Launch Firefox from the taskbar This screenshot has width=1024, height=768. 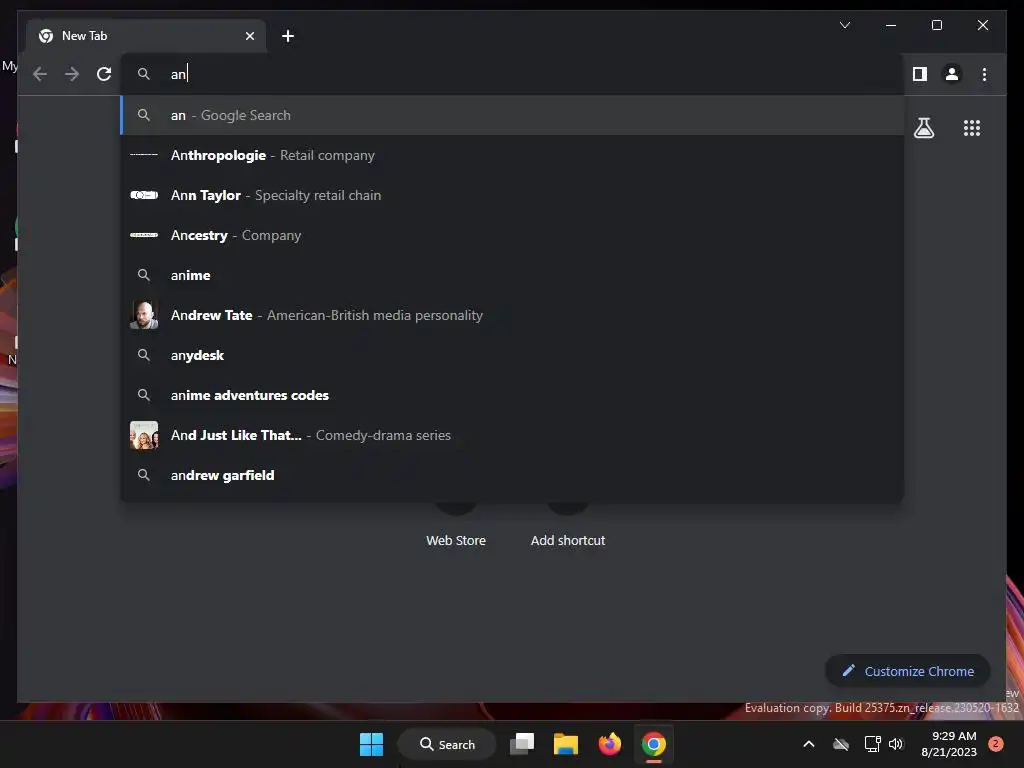[x=610, y=744]
